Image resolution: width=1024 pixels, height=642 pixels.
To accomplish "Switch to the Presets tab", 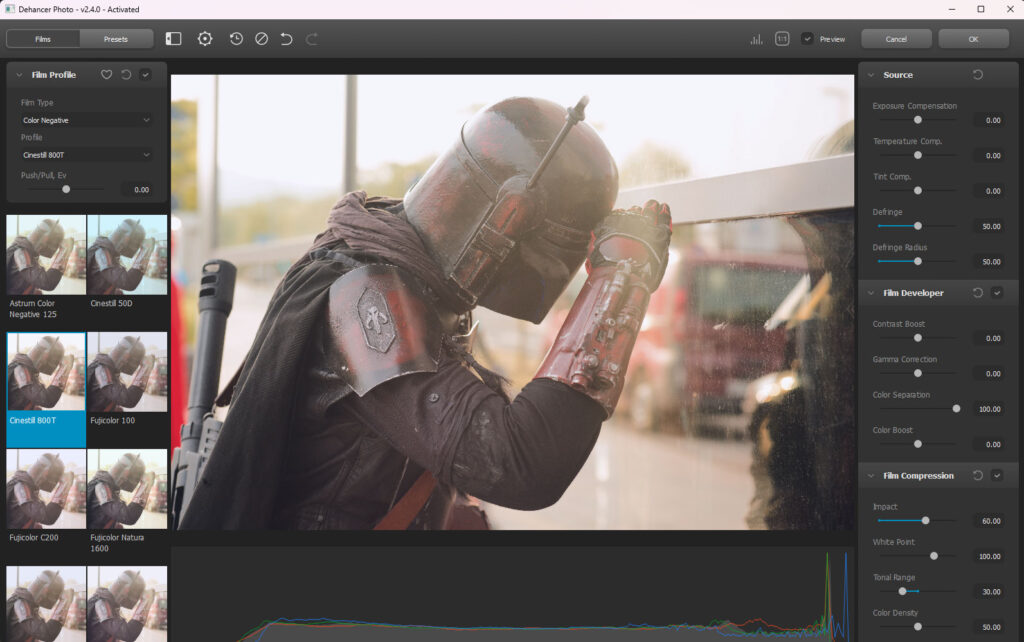I will click(x=116, y=39).
